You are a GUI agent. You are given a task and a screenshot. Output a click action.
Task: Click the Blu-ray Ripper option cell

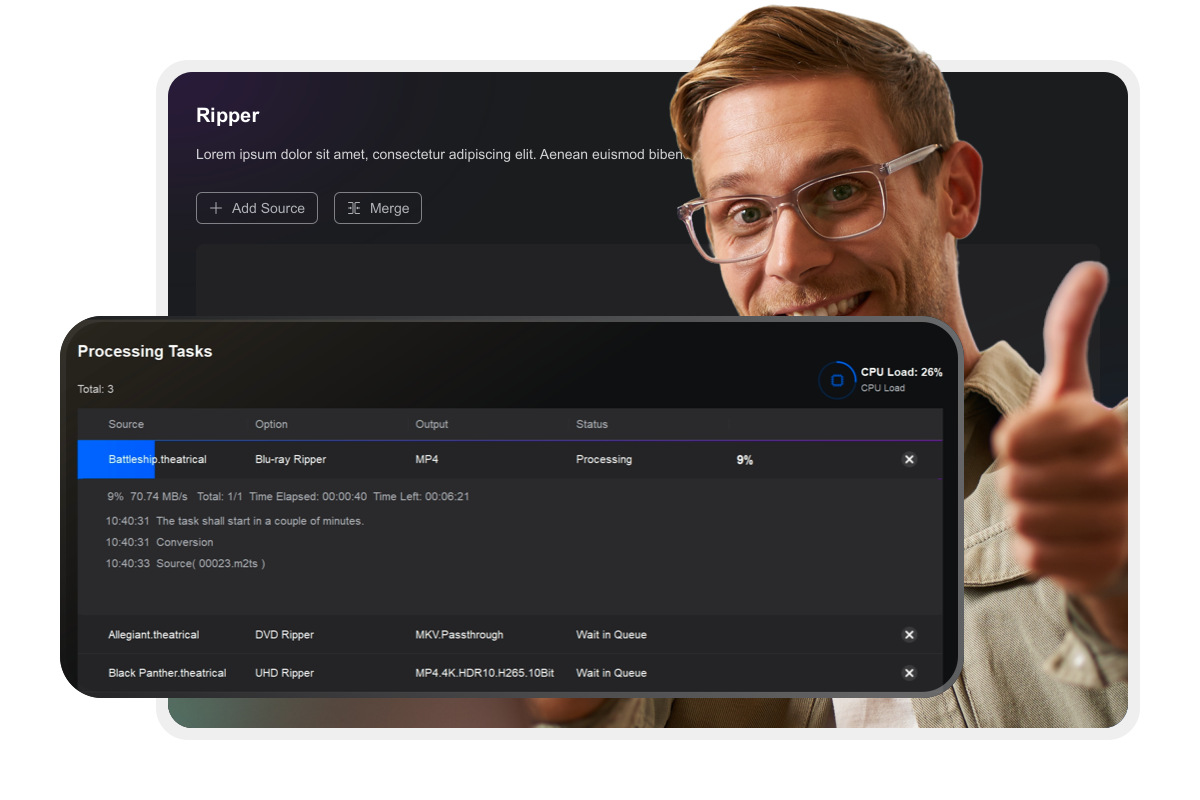pyautogui.click(x=290, y=459)
